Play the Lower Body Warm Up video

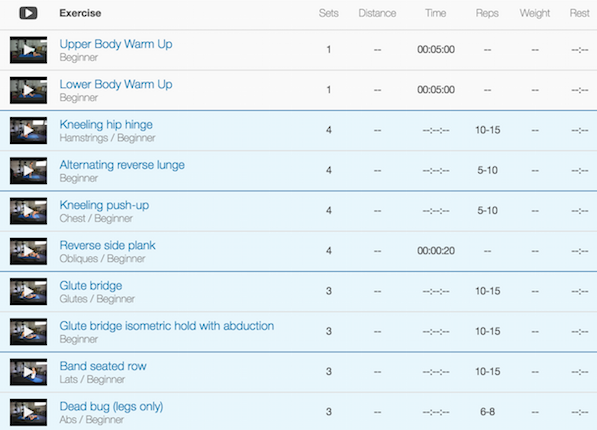pos(29,90)
